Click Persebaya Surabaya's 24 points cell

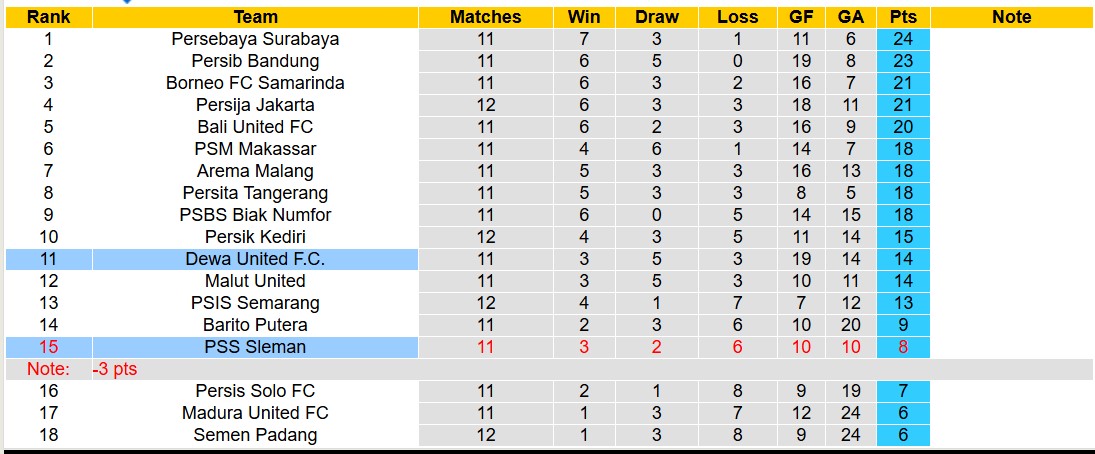point(903,39)
